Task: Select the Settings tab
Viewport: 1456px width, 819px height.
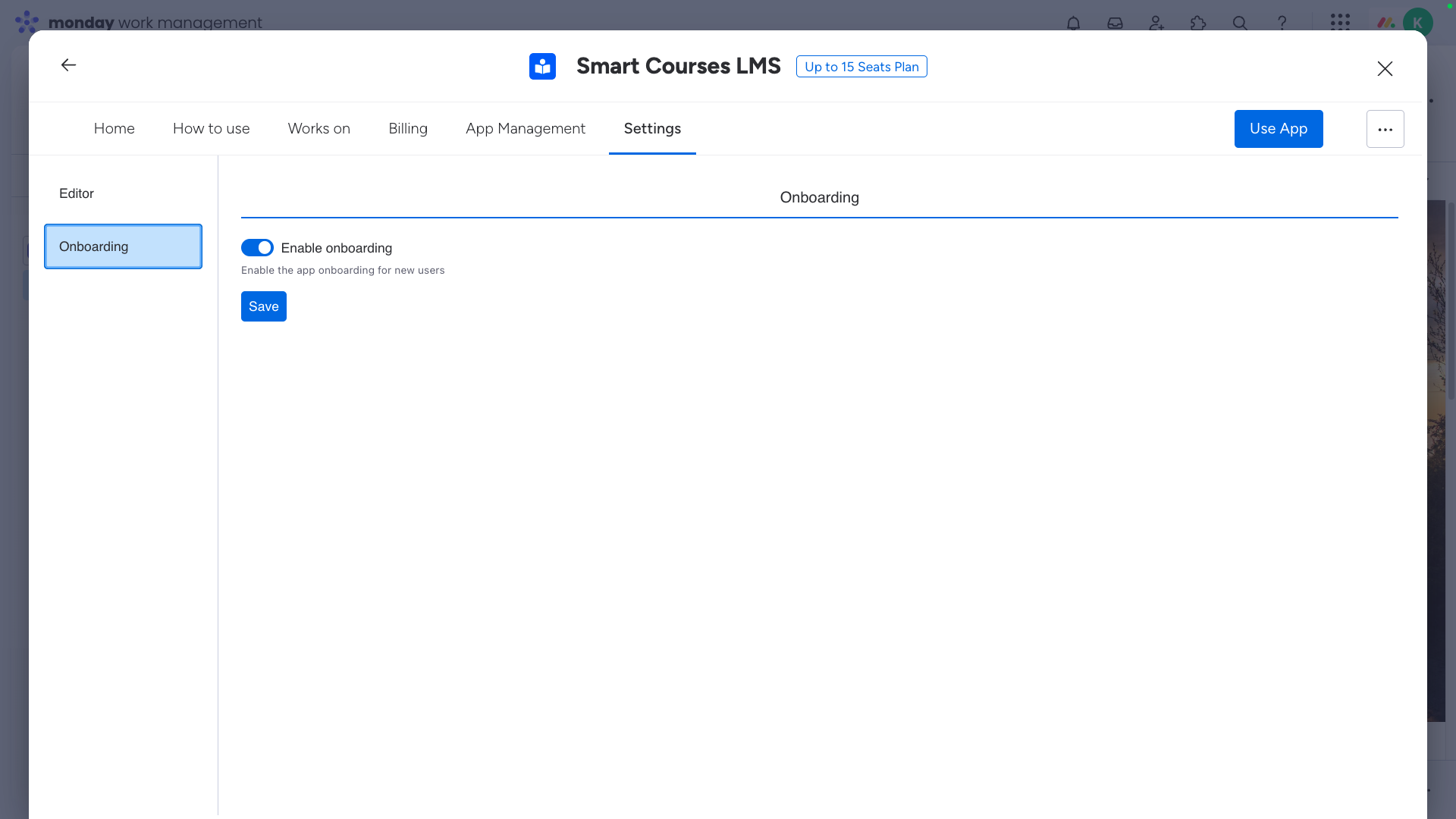Action: pos(652,129)
